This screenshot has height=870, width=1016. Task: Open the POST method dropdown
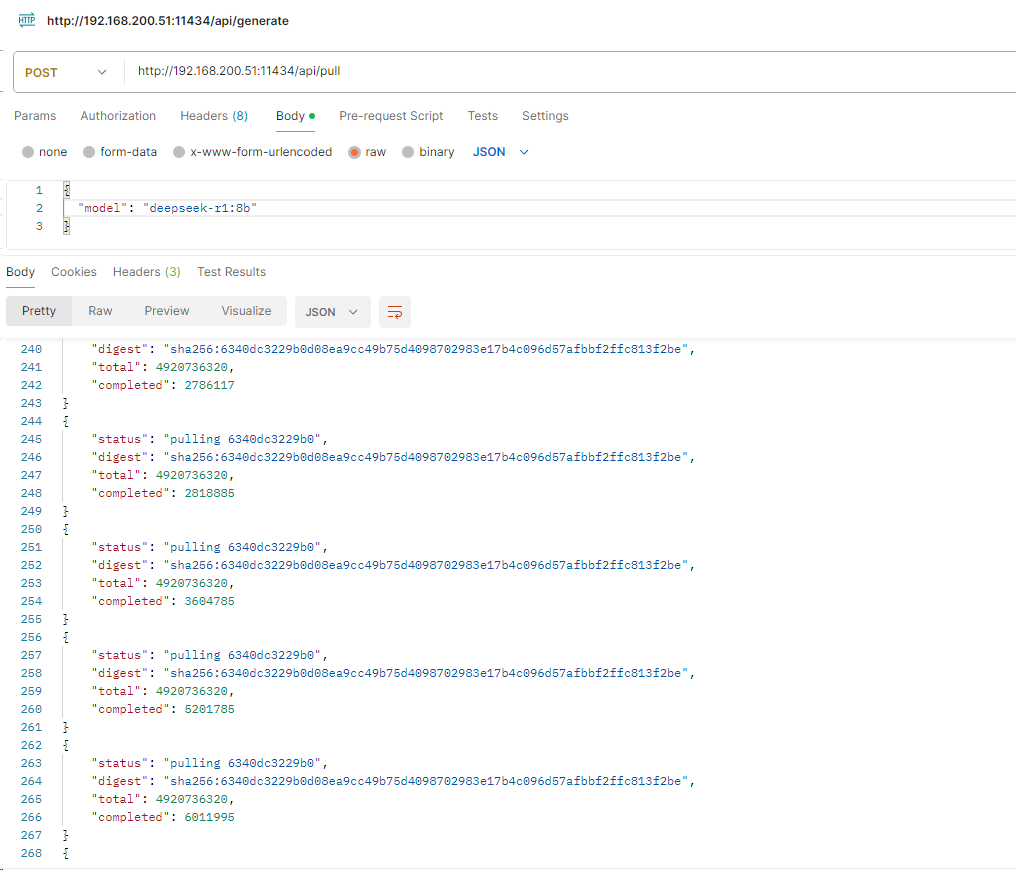point(65,73)
